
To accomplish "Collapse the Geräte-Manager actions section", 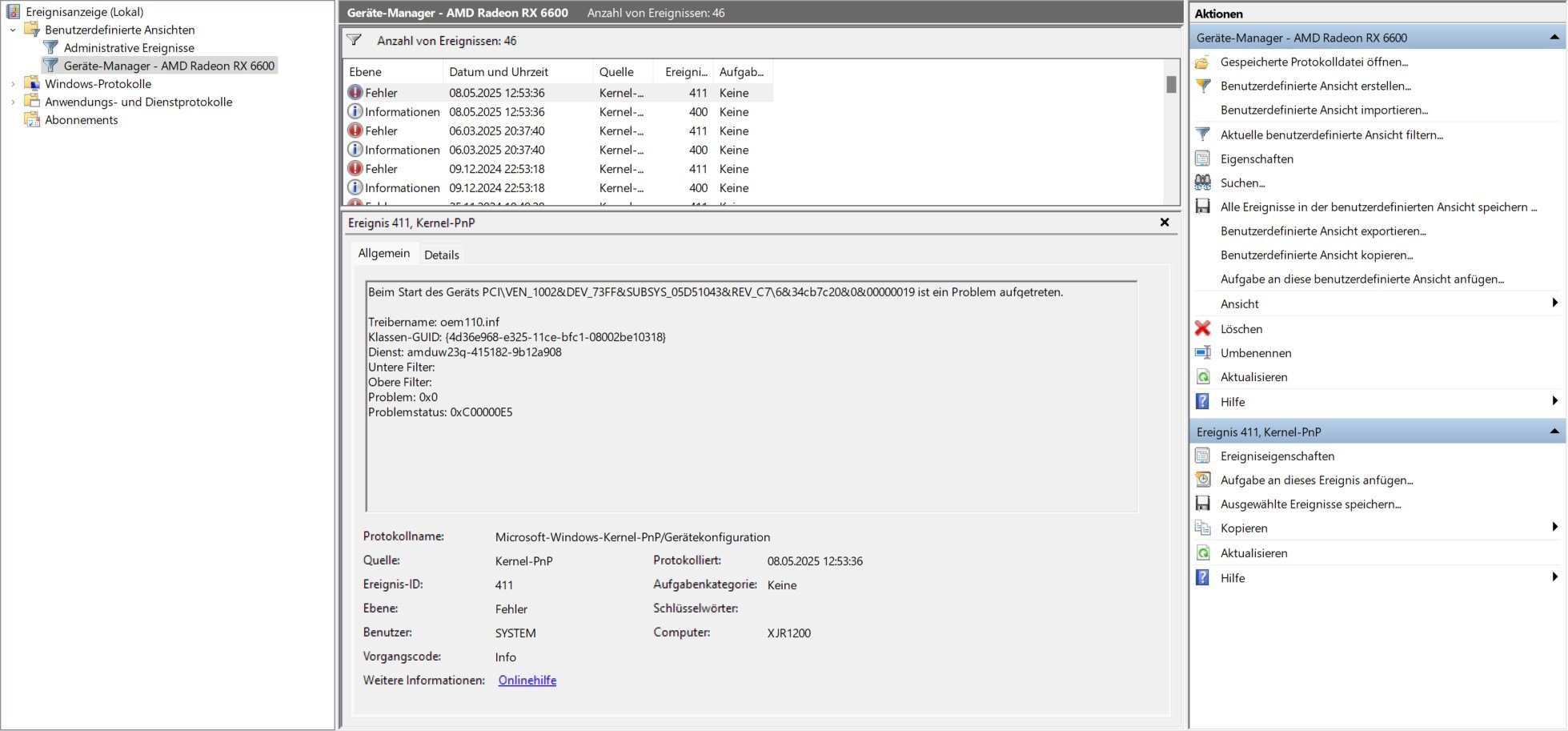I will pos(1554,37).
